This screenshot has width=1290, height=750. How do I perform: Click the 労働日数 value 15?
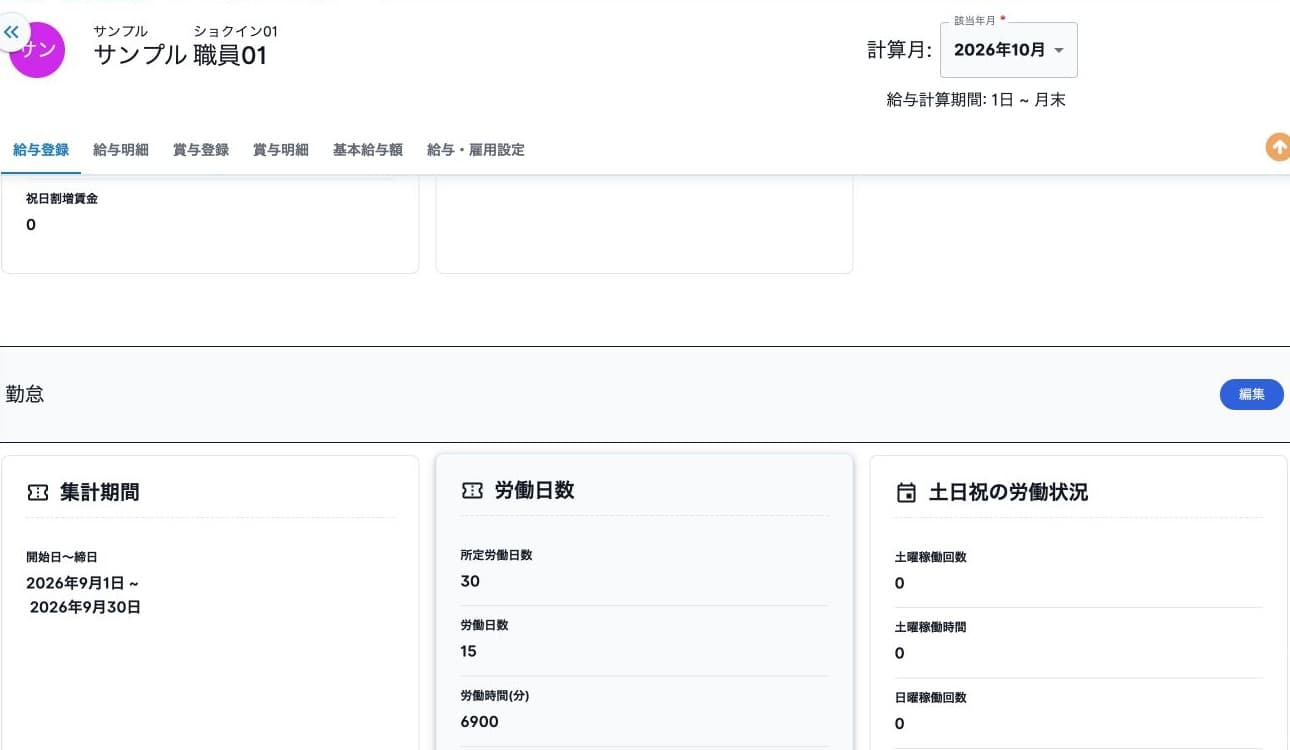(x=469, y=651)
